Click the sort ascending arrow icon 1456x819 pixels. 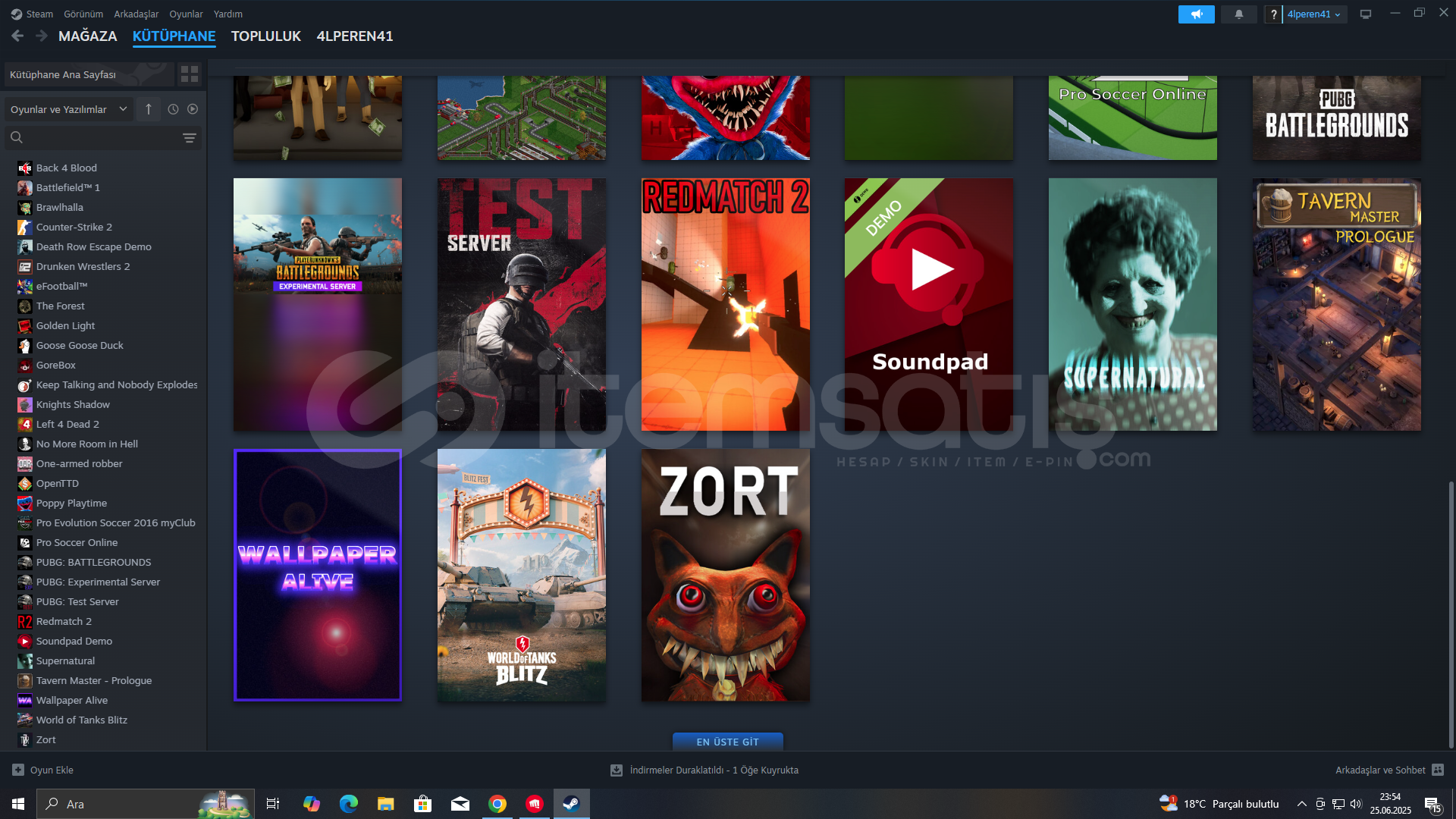pyautogui.click(x=149, y=109)
